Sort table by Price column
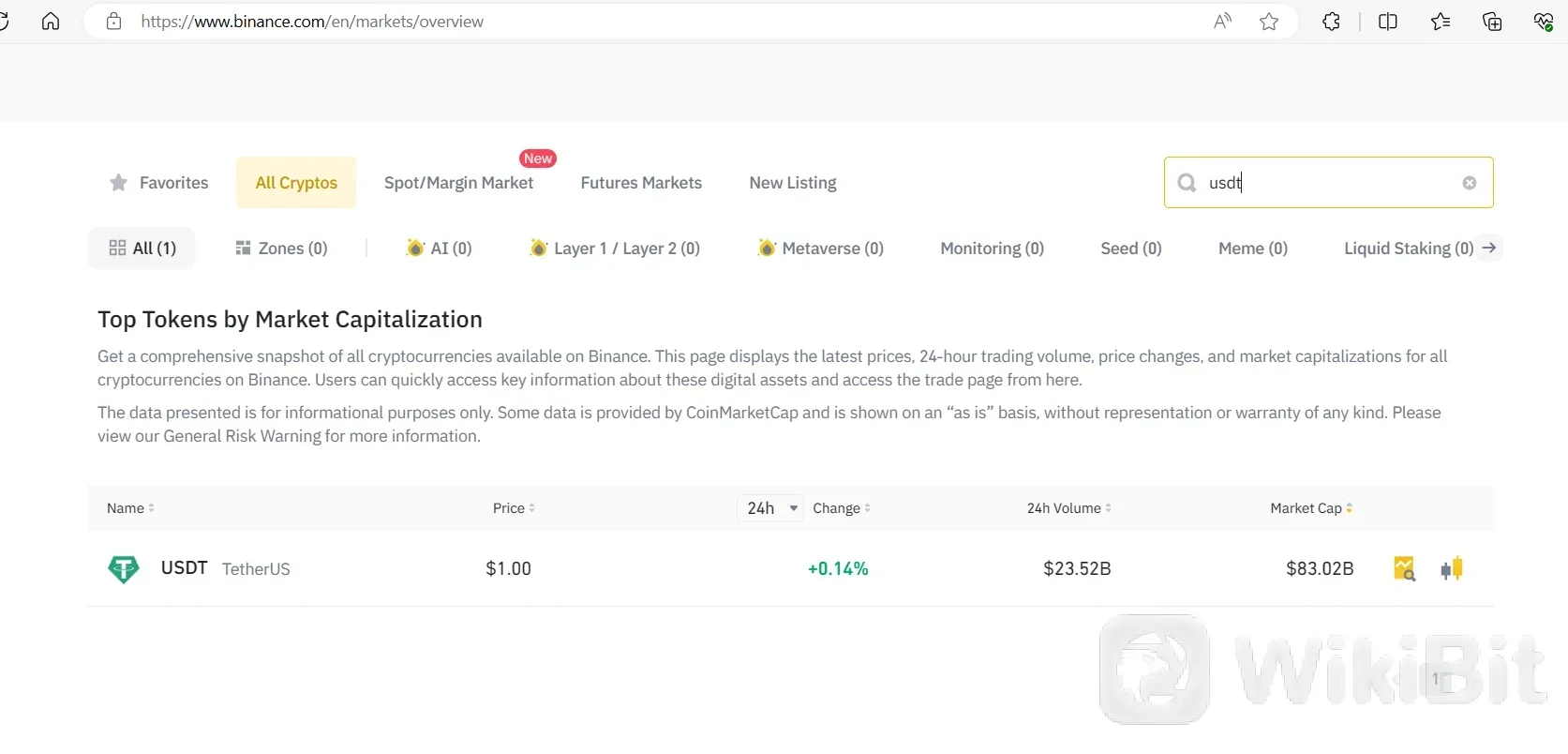Screen dimensions: 1568x754 click(x=514, y=508)
